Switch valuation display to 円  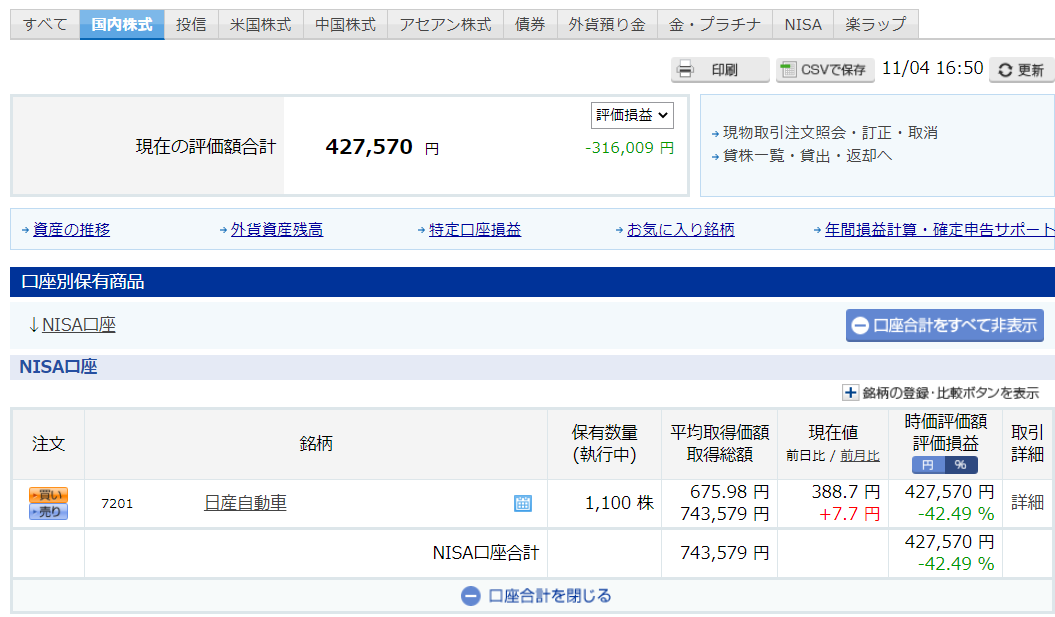tap(928, 464)
